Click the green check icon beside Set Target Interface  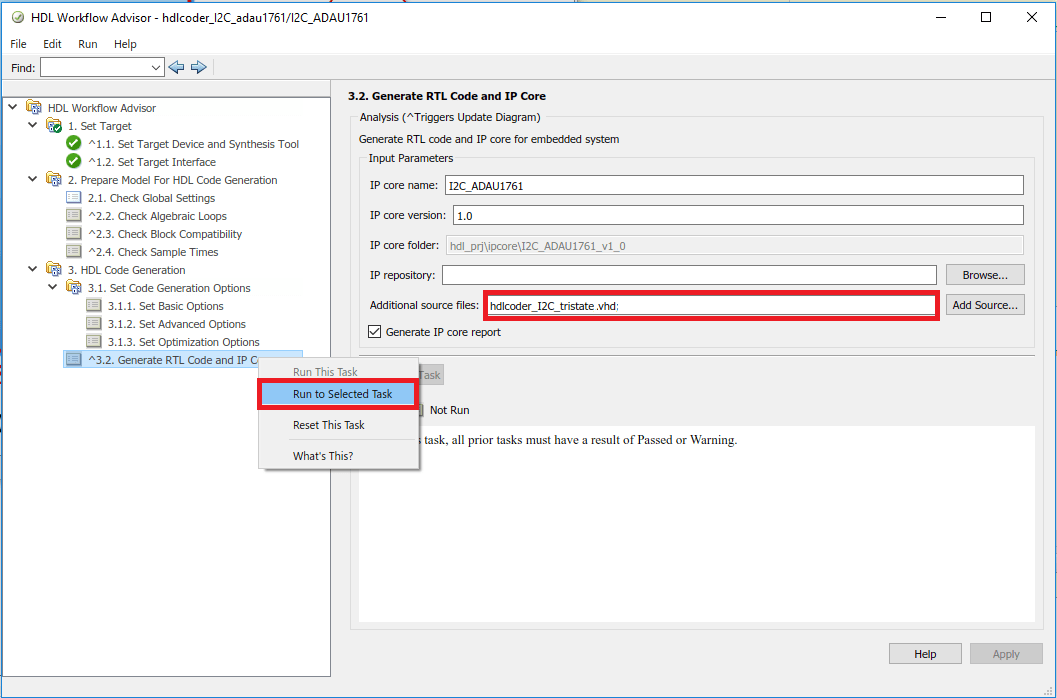pyautogui.click(x=73, y=162)
